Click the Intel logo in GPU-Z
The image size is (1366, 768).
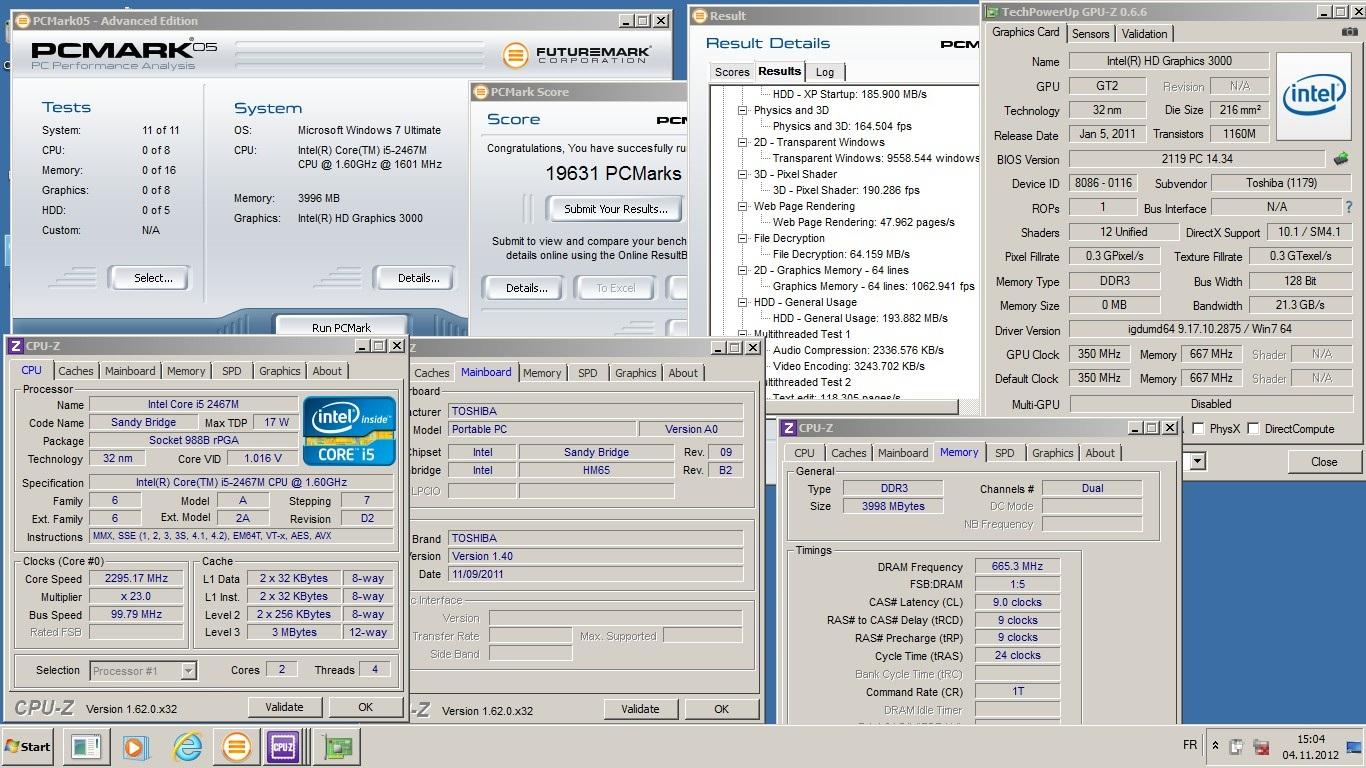[x=1314, y=96]
